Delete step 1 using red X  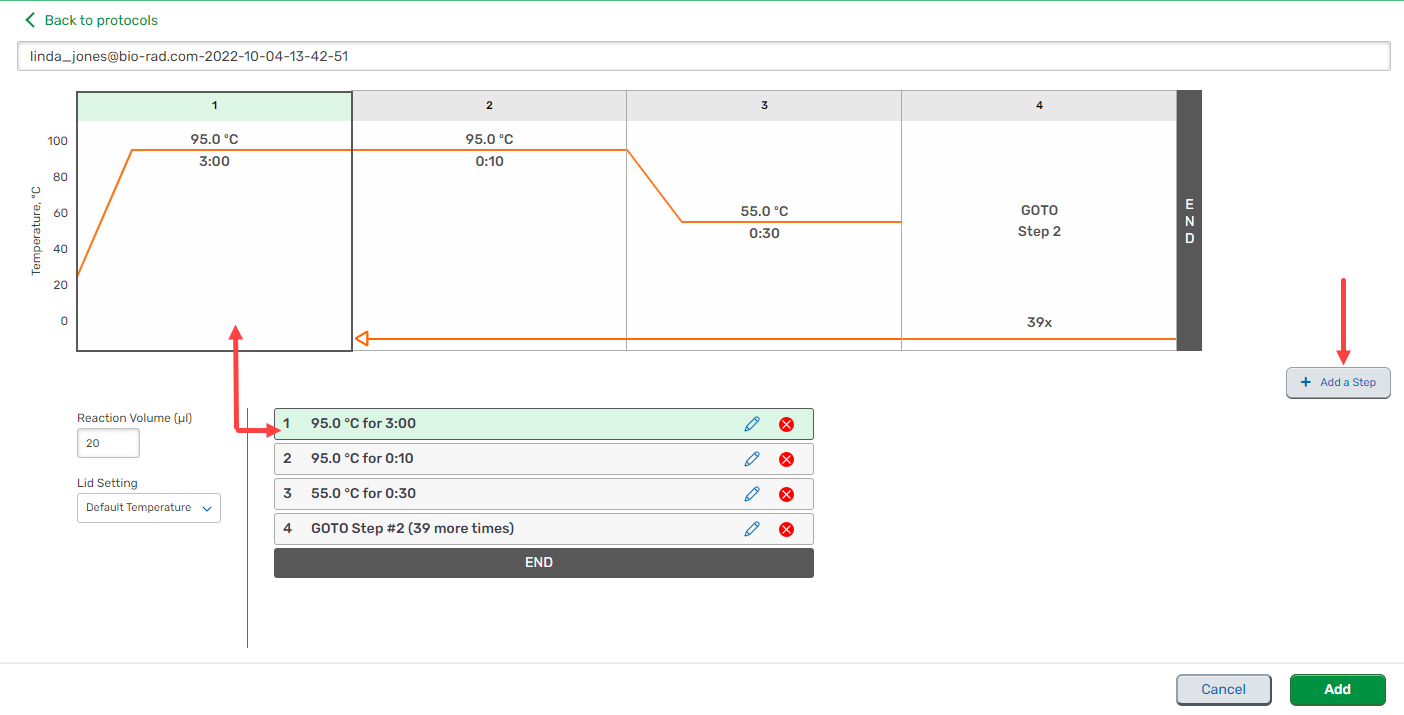(786, 424)
